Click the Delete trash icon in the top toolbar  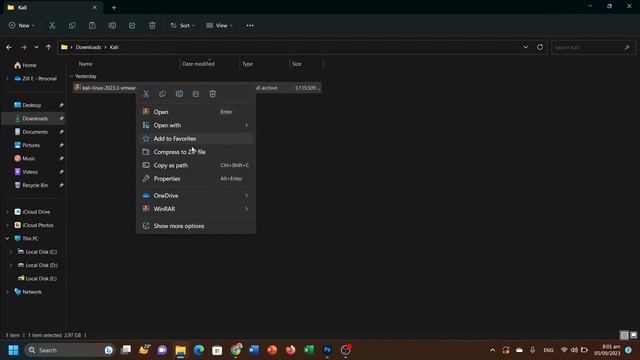[x=152, y=25]
